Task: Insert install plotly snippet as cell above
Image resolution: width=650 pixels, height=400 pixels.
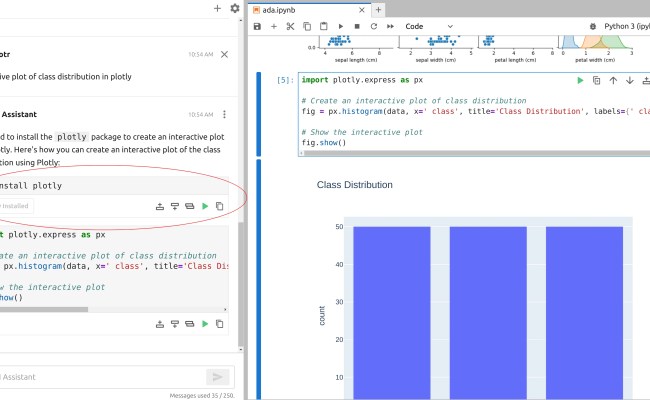Action: coord(160,206)
